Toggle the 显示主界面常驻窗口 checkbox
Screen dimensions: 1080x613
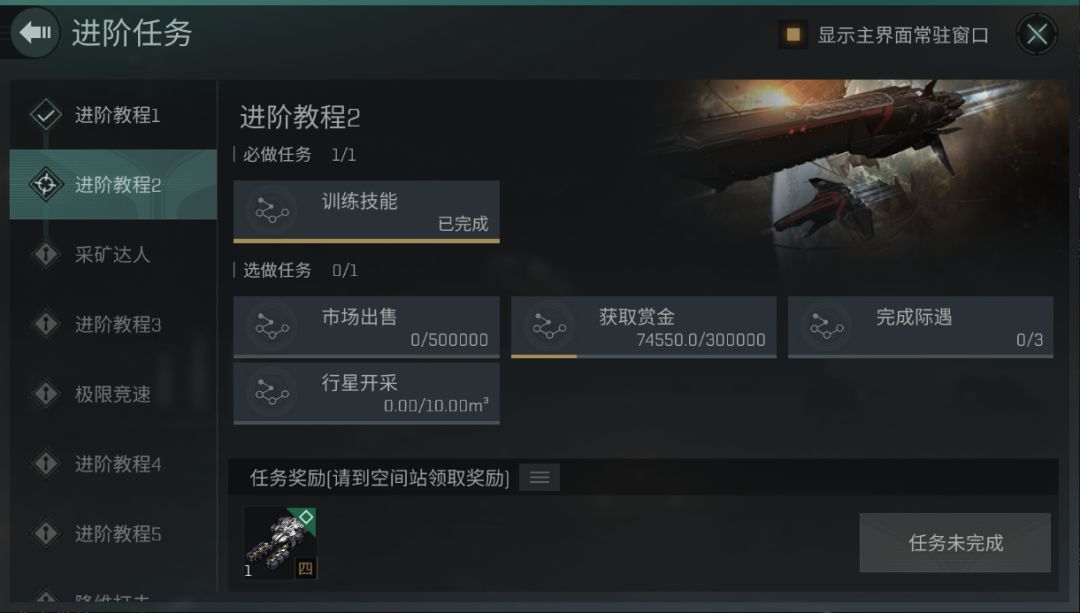click(793, 34)
